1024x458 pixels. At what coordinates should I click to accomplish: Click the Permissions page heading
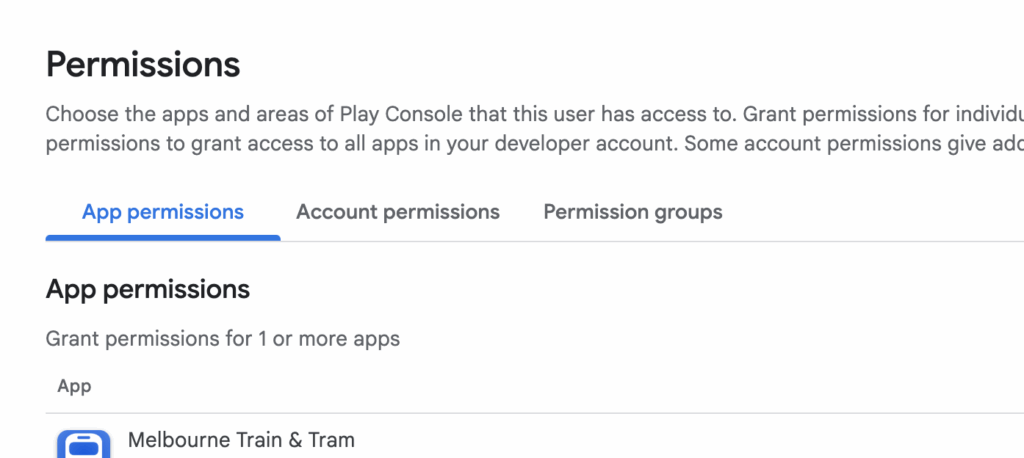143,65
